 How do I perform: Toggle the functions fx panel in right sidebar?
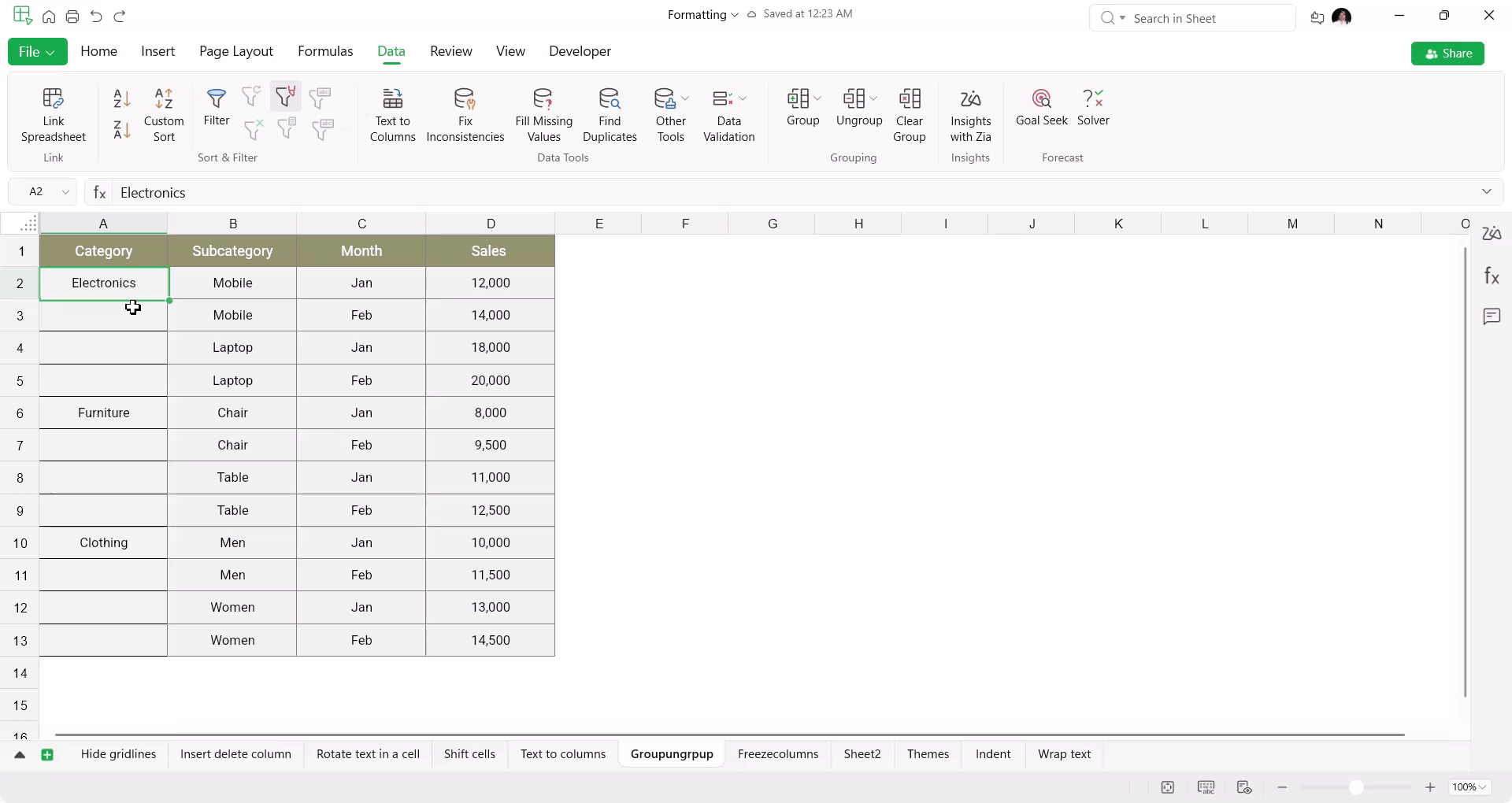[1492, 276]
